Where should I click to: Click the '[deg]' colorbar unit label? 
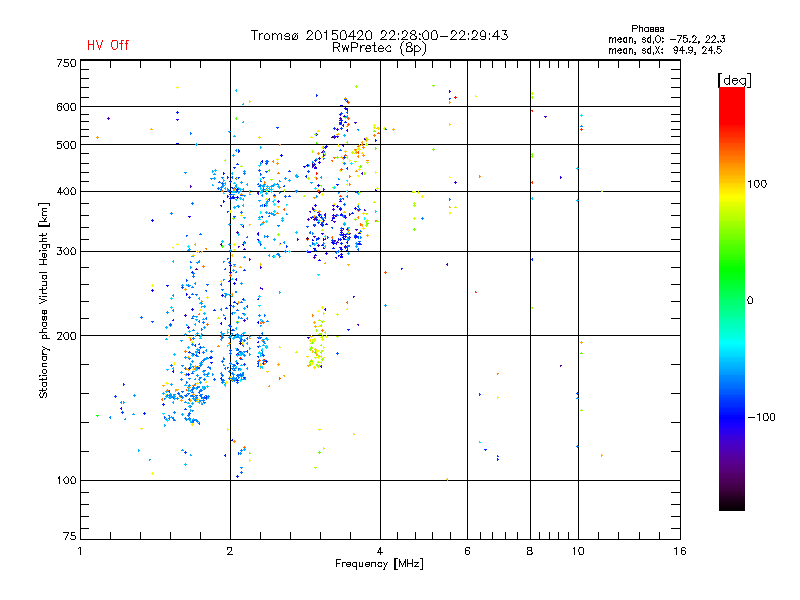click(x=734, y=80)
